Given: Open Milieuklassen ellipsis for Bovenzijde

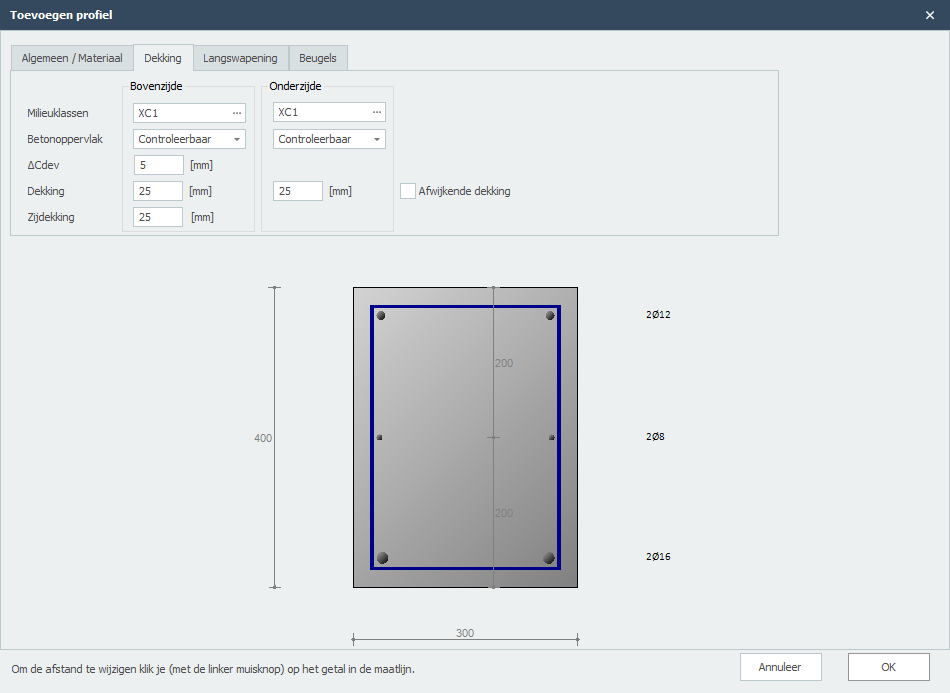Looking at the screenshot, I should [237, 113].
